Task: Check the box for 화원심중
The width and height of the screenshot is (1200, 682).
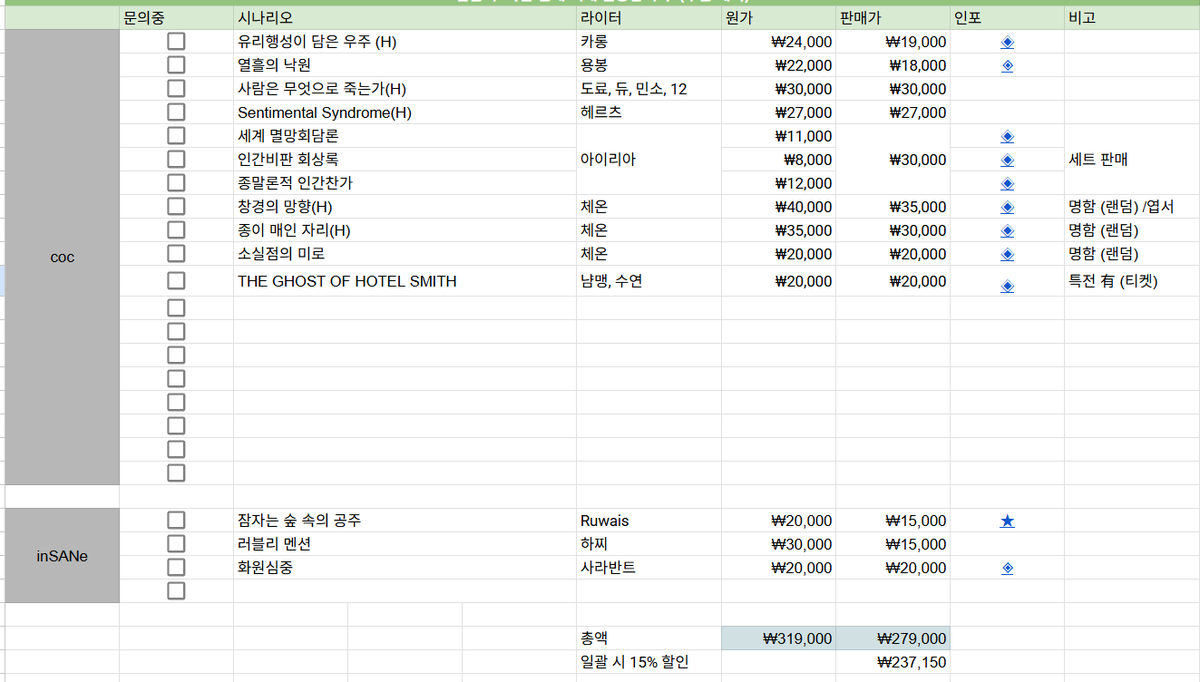Action: coord(176,567)
